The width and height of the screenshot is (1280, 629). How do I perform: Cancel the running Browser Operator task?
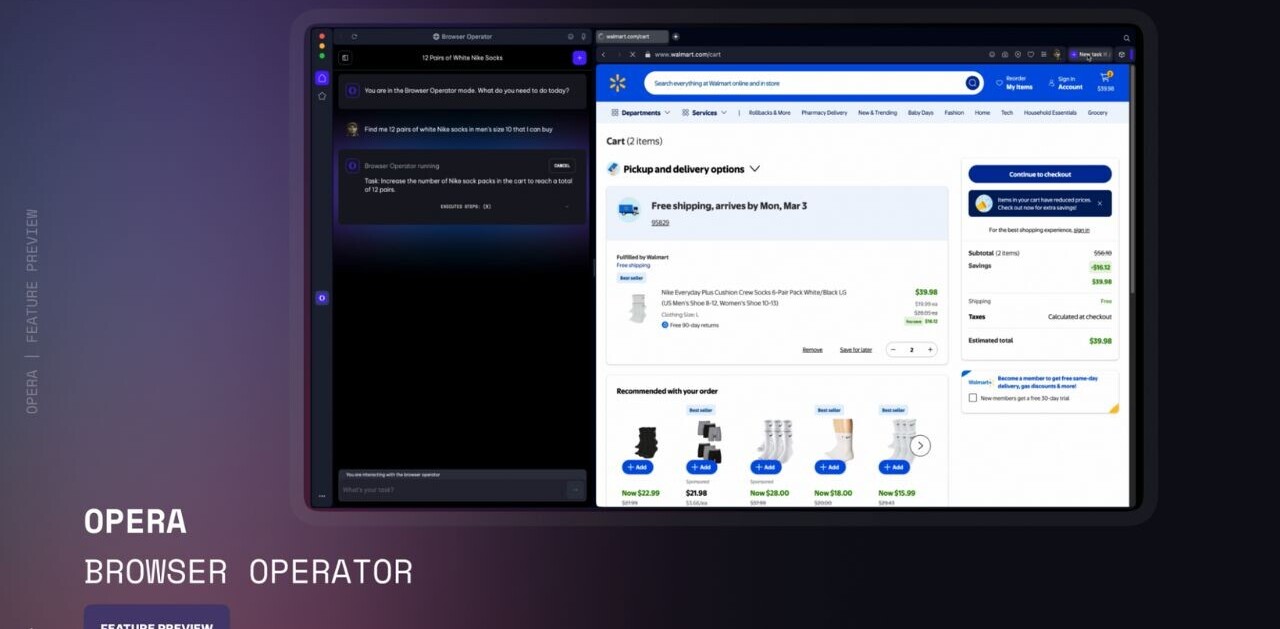(x=562, y=166)
